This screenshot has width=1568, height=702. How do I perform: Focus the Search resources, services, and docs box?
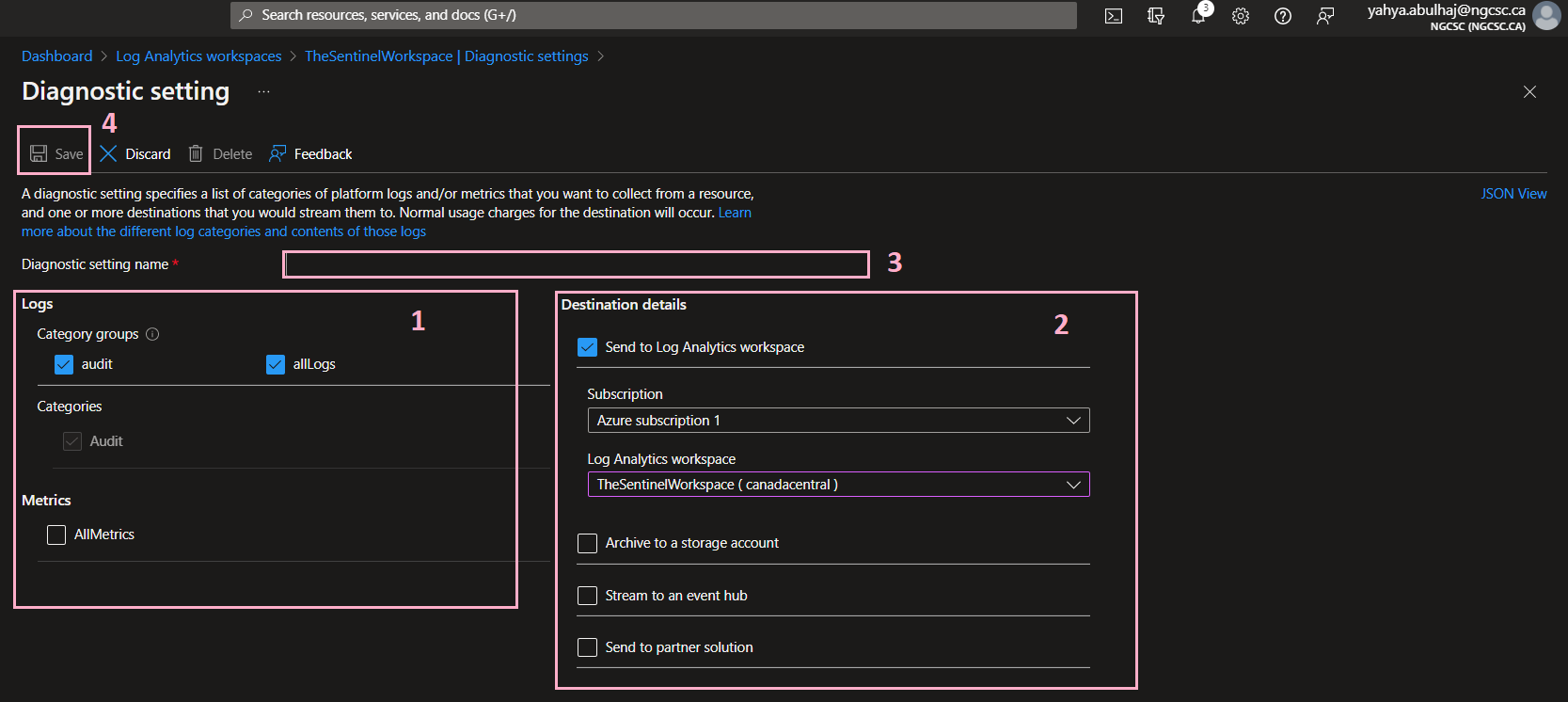(x=654, y=15)
